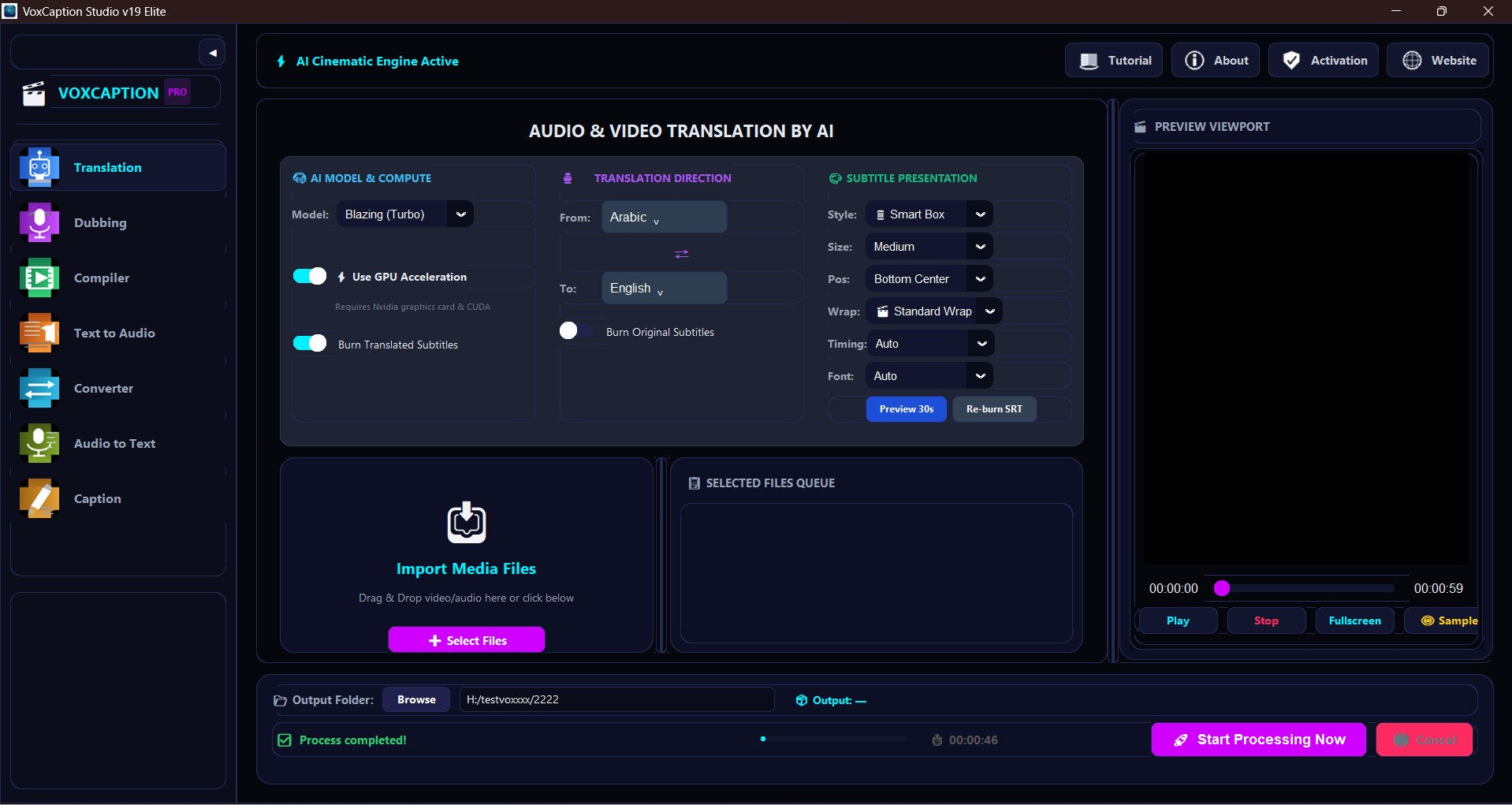Click the Activation shield icon

(x=1291, y=61)
